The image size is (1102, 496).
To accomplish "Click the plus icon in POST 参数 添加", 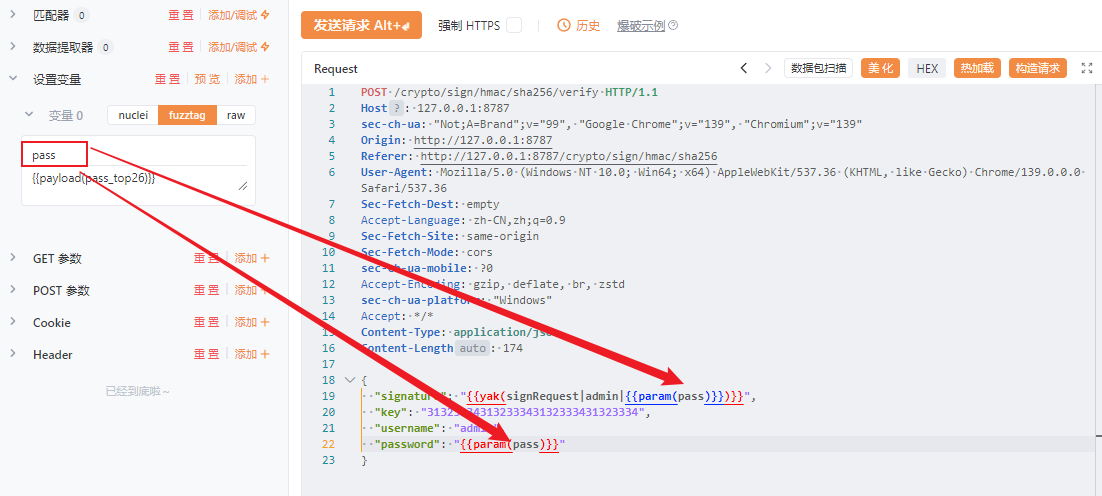I will [265, 291].
